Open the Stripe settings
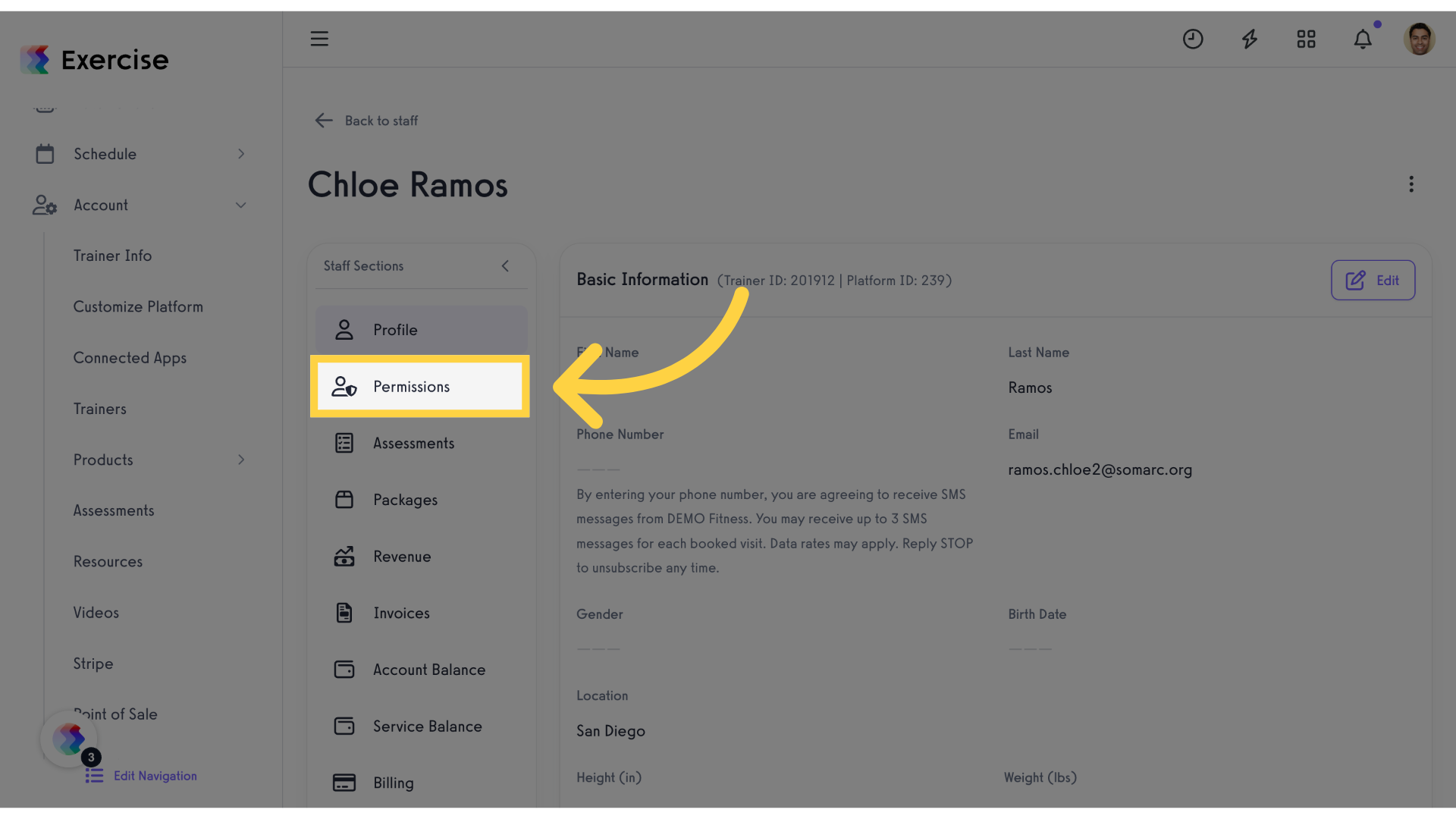The height and width of the screenshot is (819, 1456). point(93,664)
